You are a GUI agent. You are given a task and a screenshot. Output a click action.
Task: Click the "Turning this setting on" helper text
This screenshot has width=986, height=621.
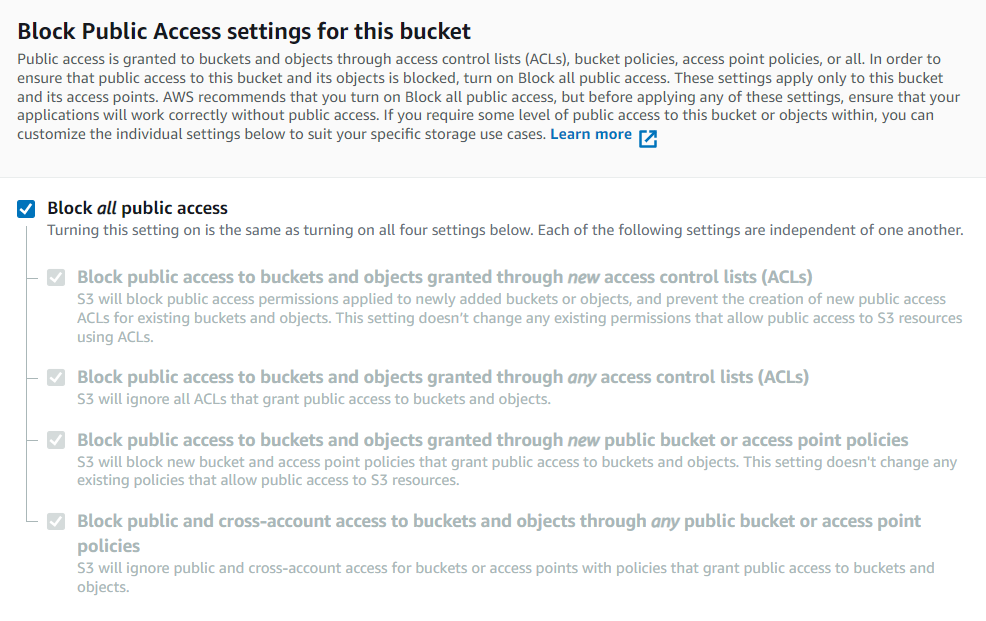[505, 231]
